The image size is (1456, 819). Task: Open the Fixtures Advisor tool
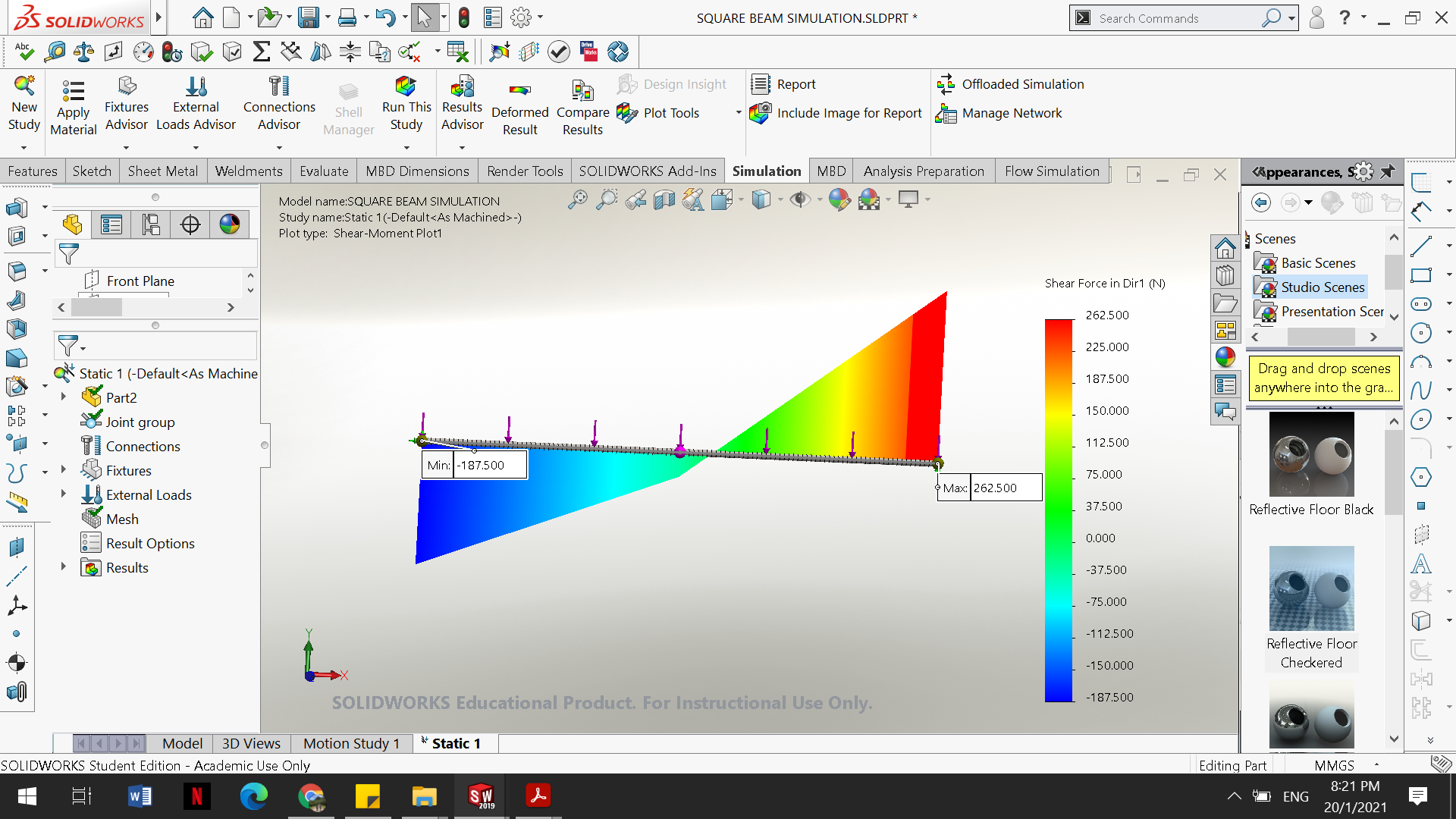(x=127, y=86)
